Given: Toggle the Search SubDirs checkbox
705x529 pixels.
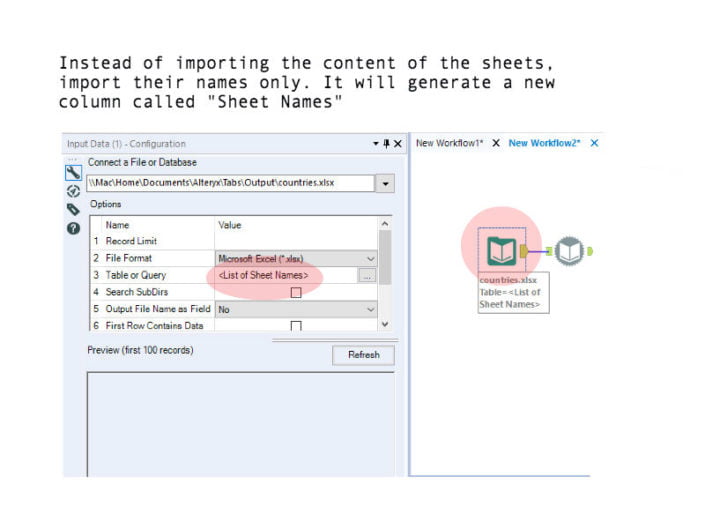Looking at the screenshot, I should pos(295,292).
